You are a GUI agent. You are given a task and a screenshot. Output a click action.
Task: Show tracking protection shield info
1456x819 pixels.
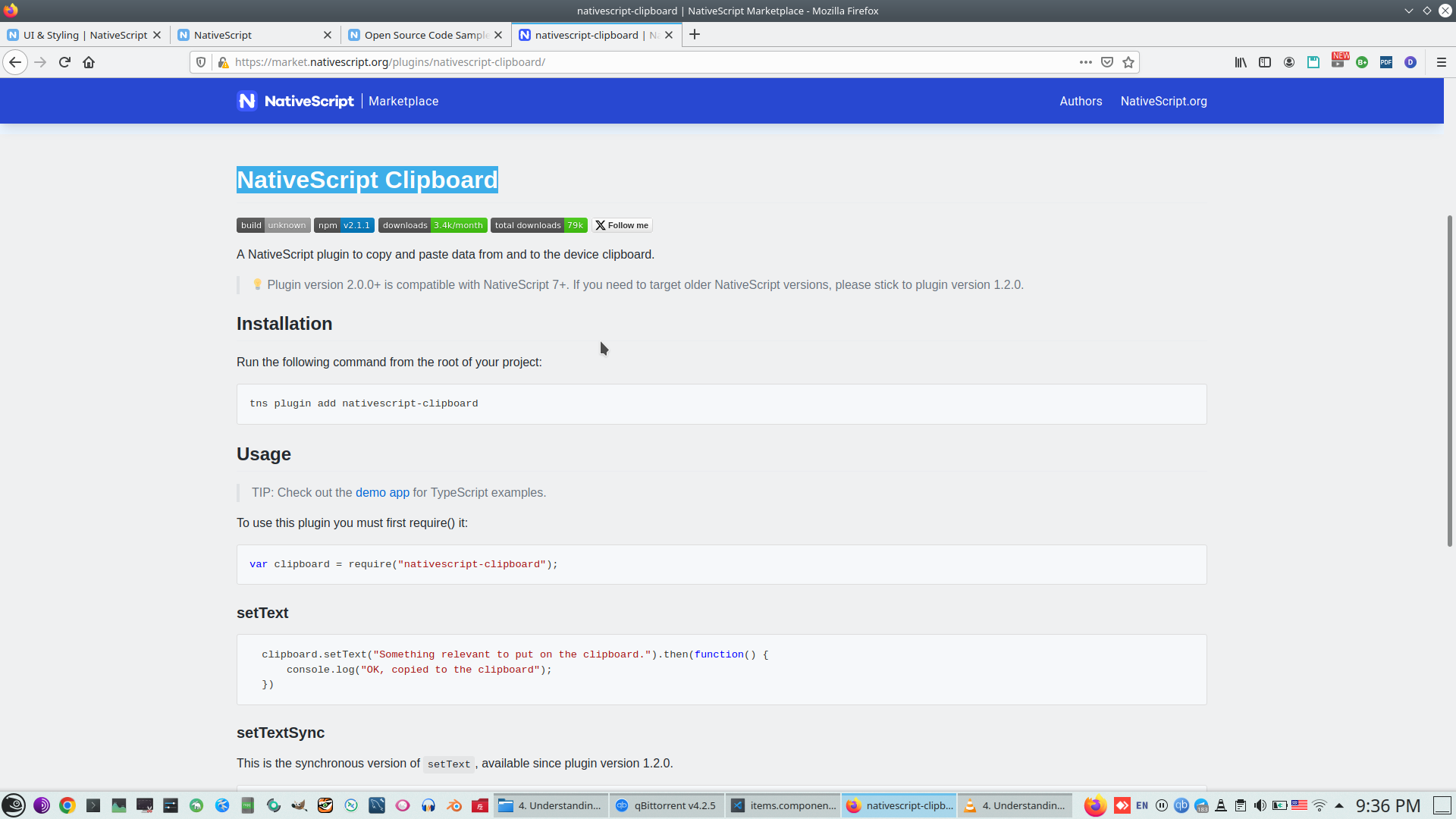click(x=201, y=62)
